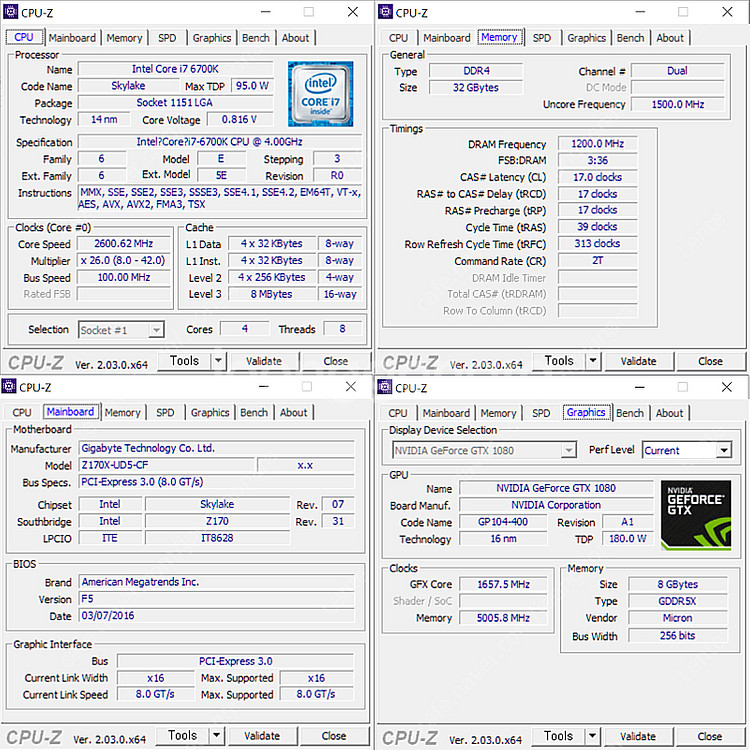Click the Core Speed value 2600.62 MHz
This screenshot has width=750, height=750.
coord(123,243)
